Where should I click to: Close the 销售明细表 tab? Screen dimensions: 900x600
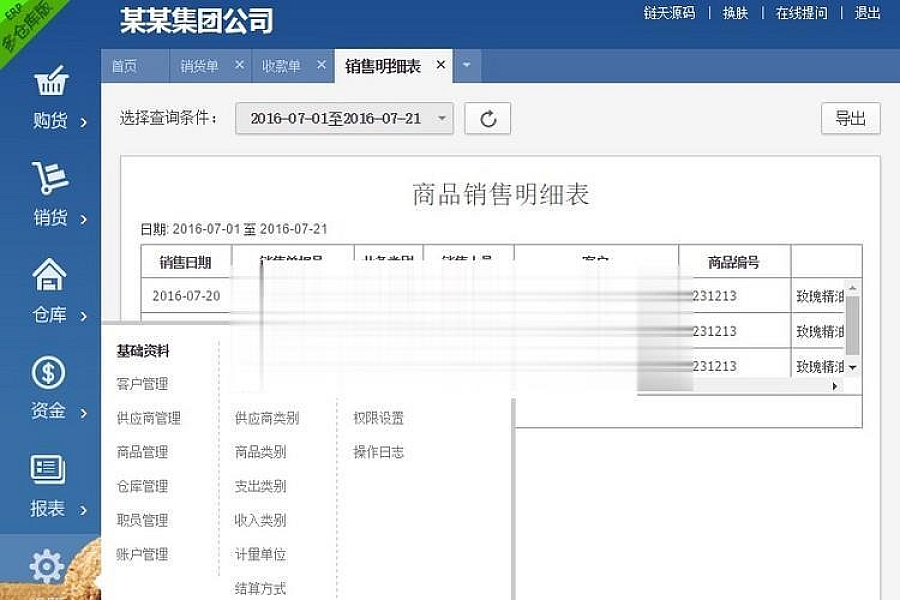[x=440, y=65]
